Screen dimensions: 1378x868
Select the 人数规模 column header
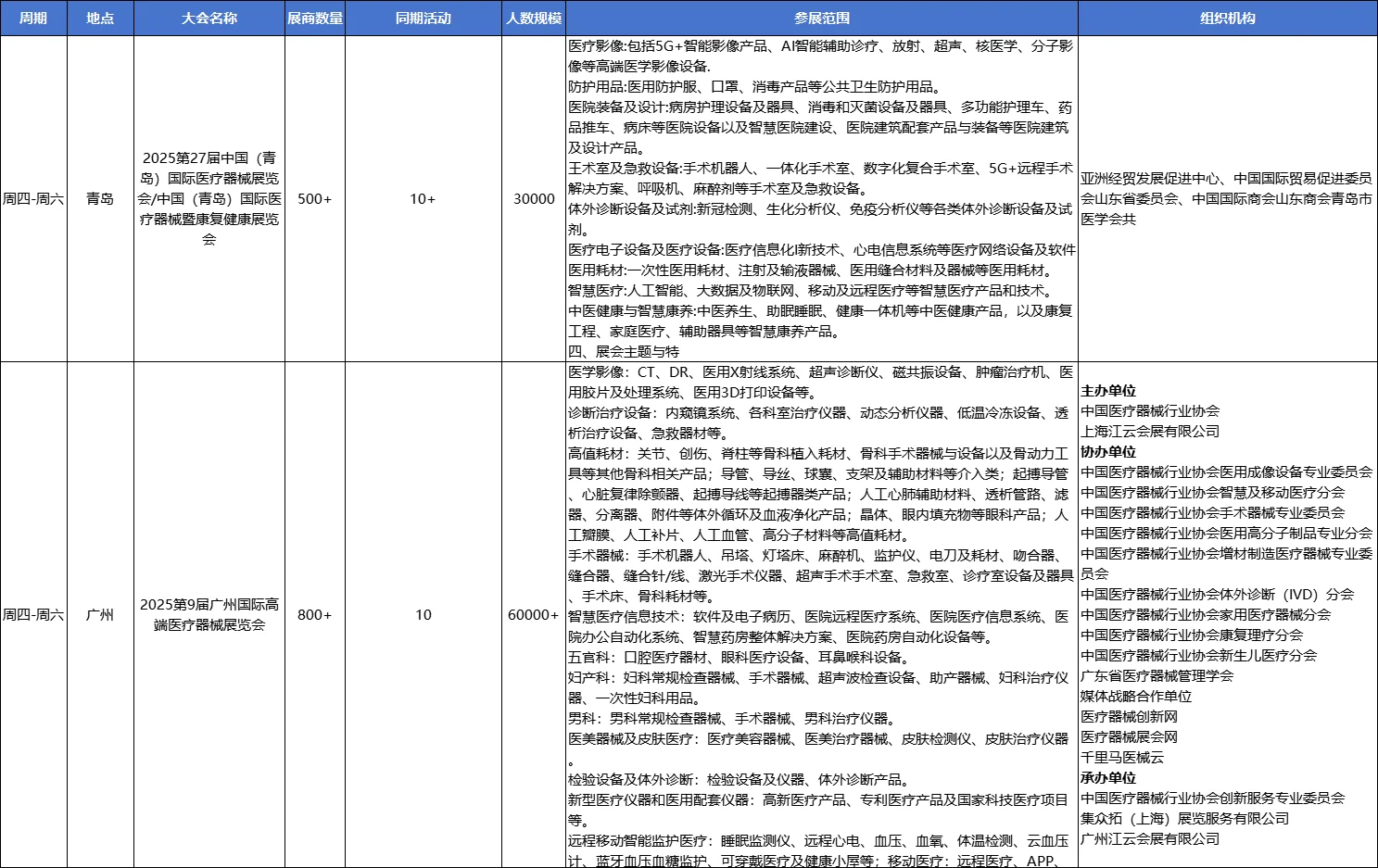[534, 18]
